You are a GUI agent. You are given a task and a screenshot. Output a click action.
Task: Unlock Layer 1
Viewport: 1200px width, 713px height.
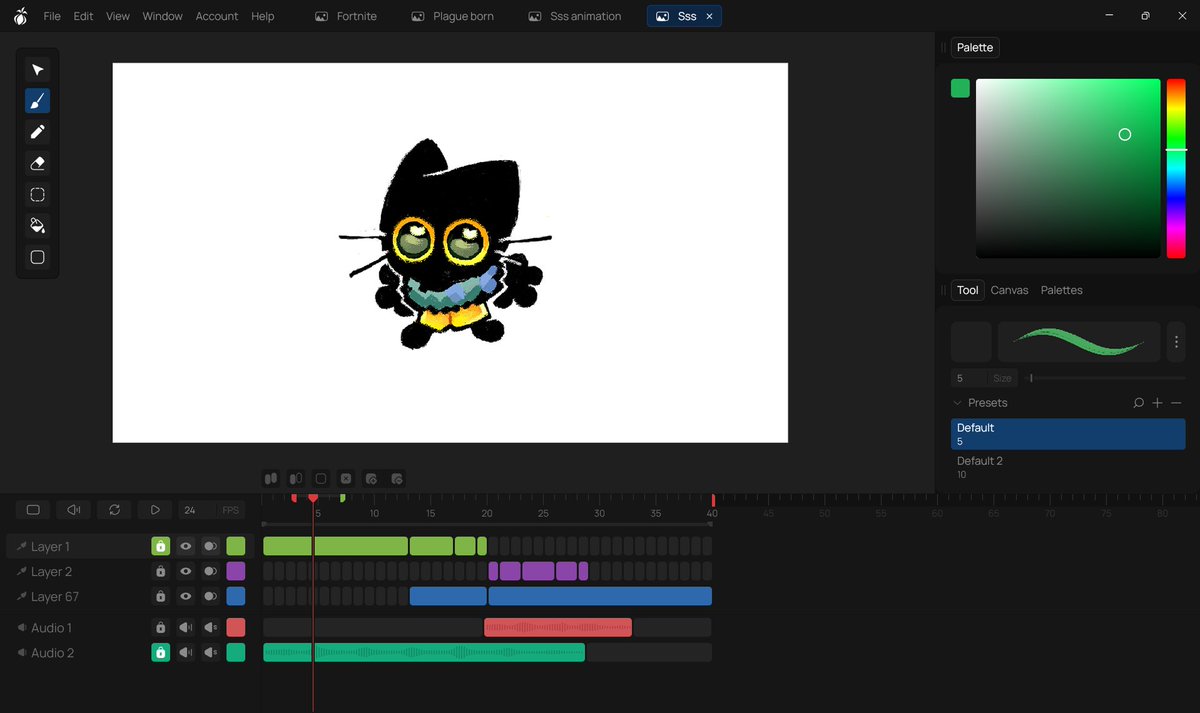coord(160,547)
